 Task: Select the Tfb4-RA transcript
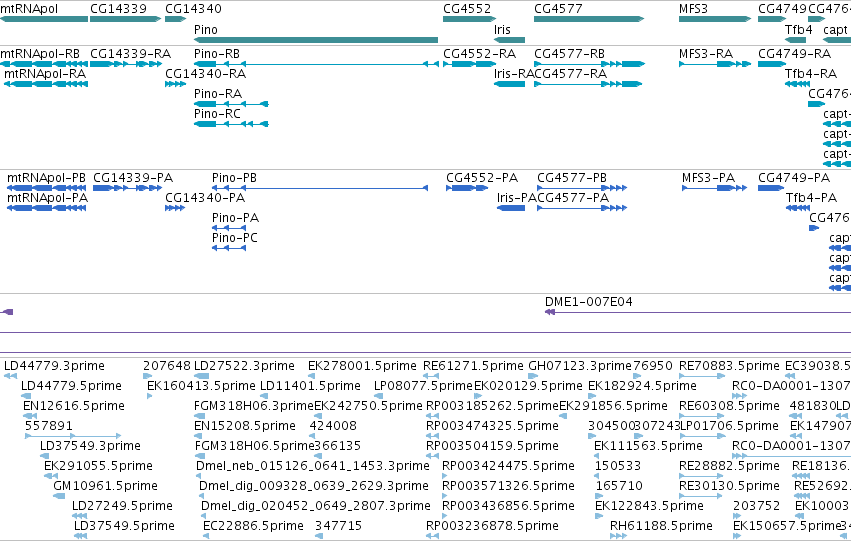tap(797, 84)
